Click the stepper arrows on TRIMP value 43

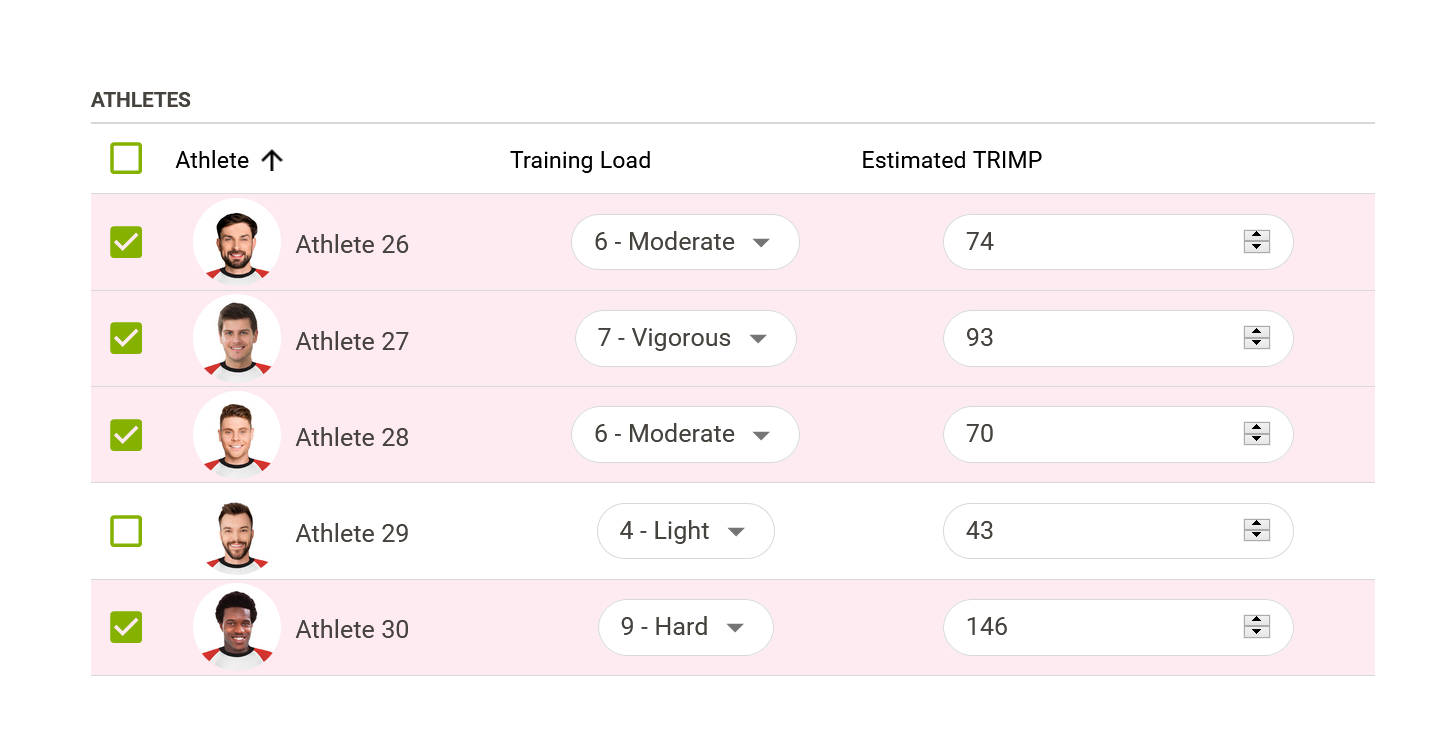(x=1257, y=530)
